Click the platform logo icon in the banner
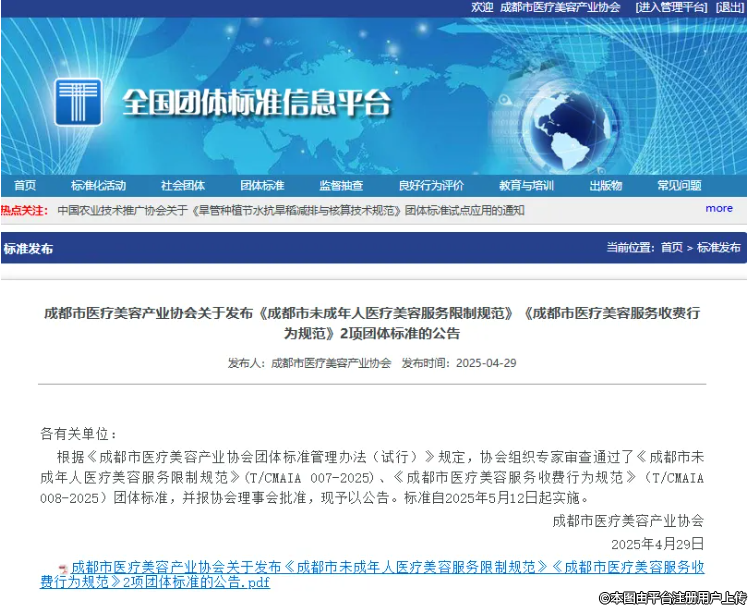The image size is (748, 605). 78,103
